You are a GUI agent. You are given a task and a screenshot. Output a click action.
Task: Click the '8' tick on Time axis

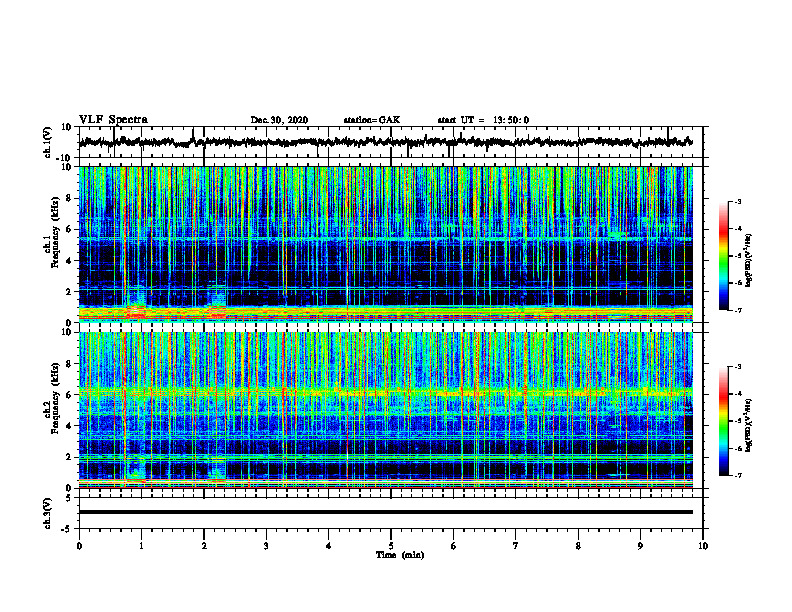(x=578, y=546)
